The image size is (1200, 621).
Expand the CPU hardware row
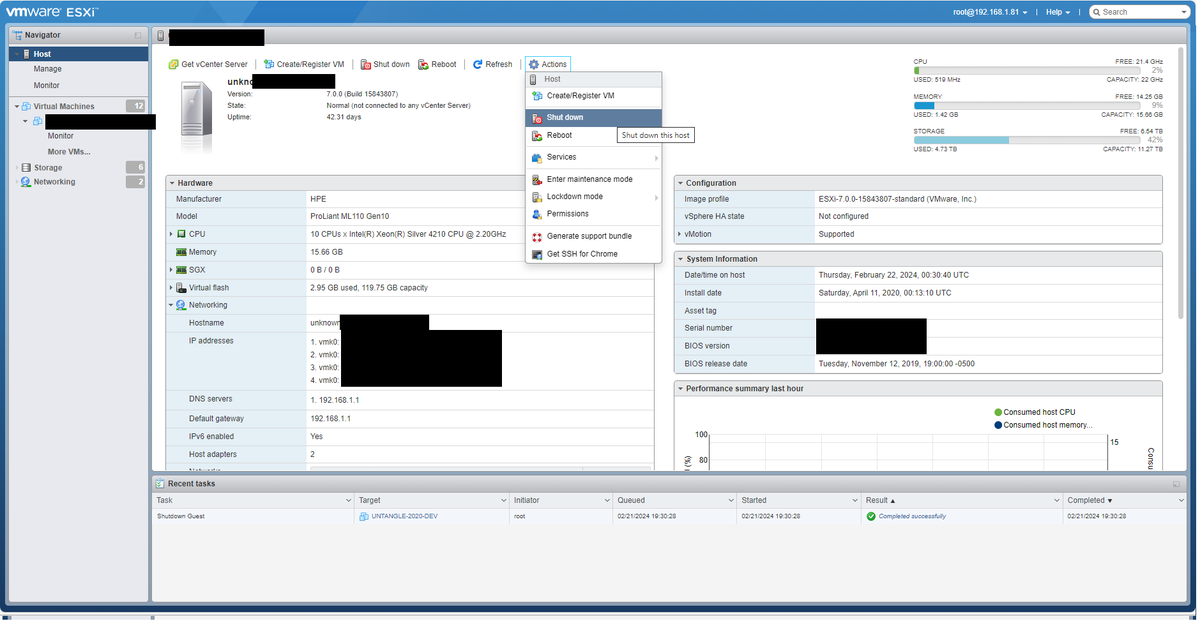[171, 234]
